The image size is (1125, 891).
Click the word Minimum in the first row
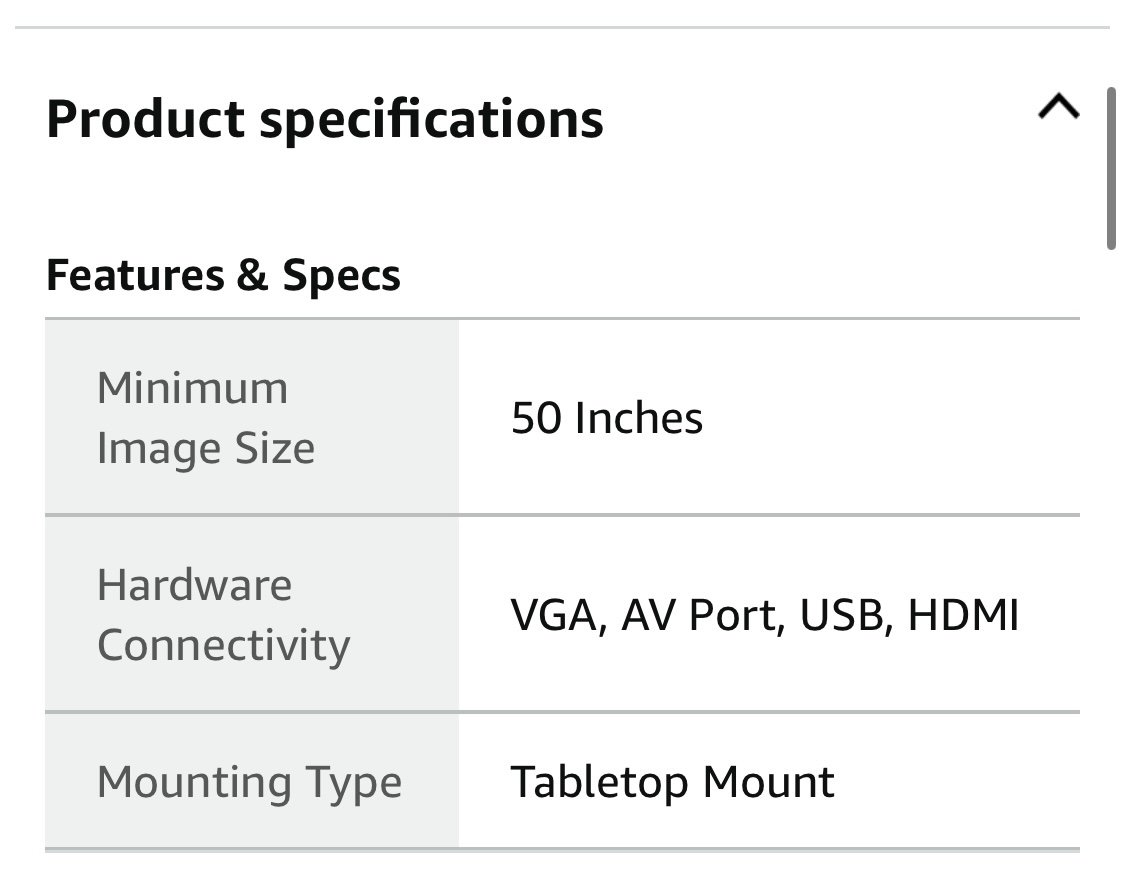pyautogui.click(x=192, y=388)
